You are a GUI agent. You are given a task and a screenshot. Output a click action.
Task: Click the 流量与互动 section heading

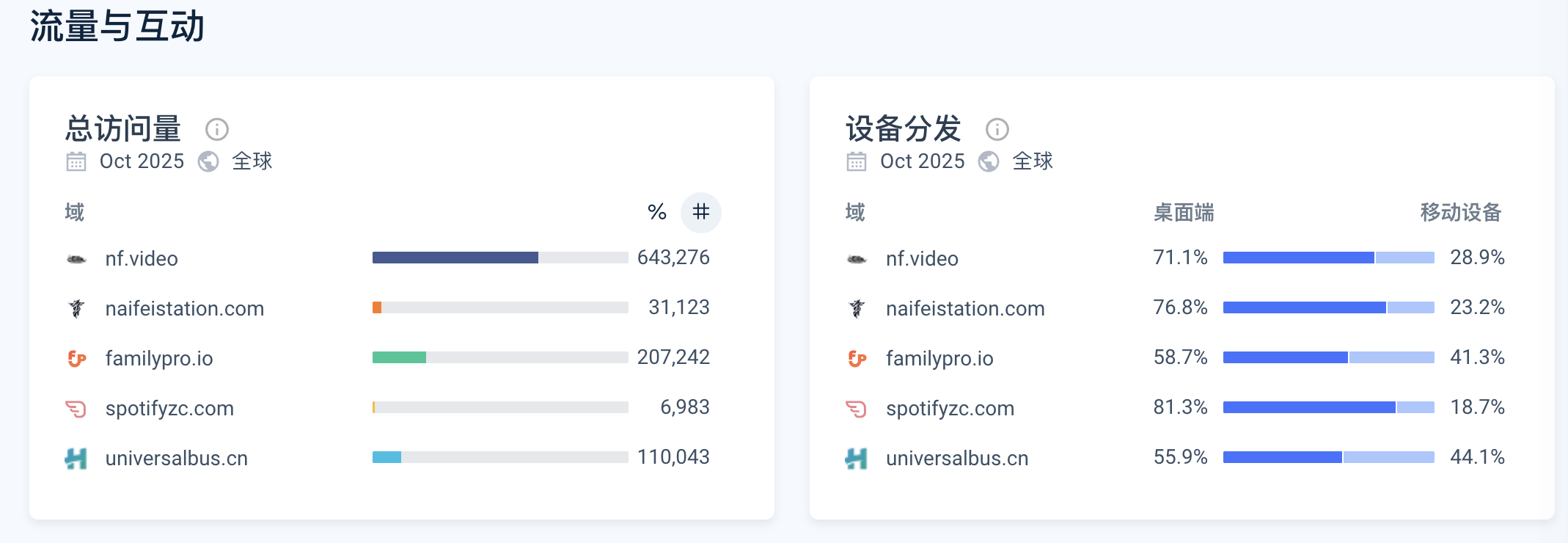117,27
